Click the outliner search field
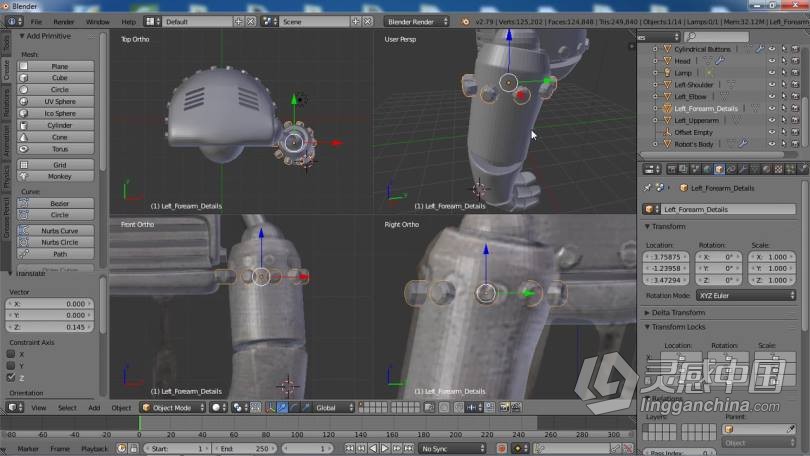 [716, 37]
